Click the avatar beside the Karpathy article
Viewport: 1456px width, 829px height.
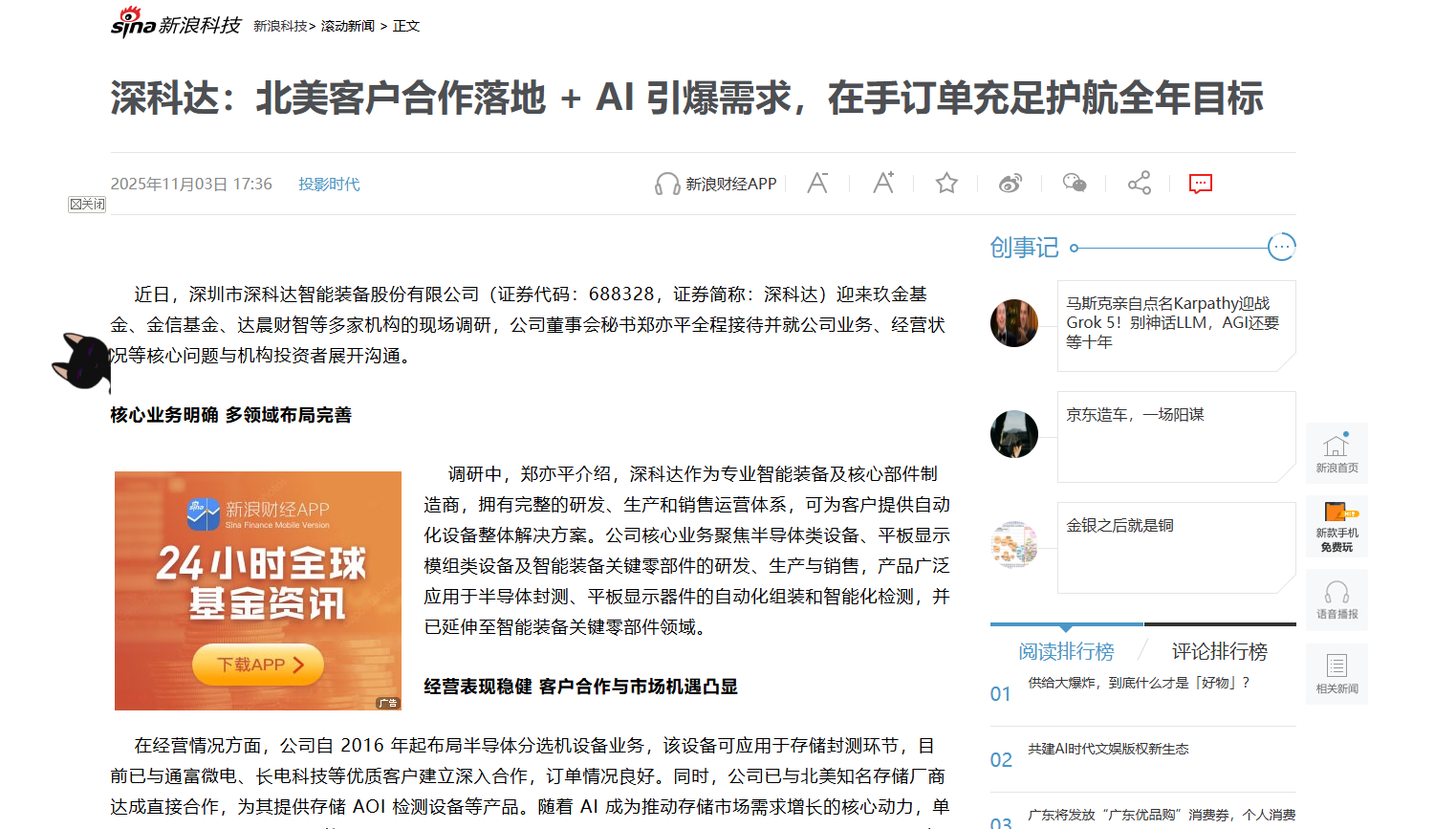coord(1014,322)
